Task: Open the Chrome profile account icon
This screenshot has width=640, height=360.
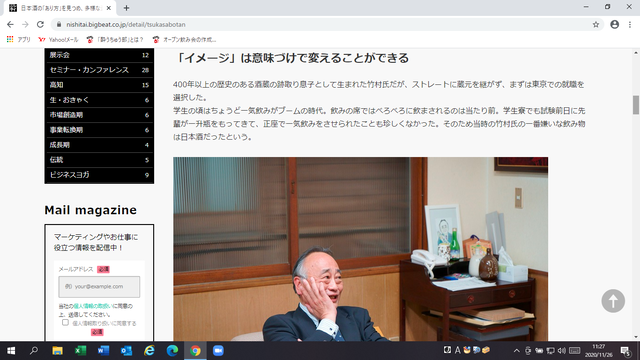Action: [614, 24]
